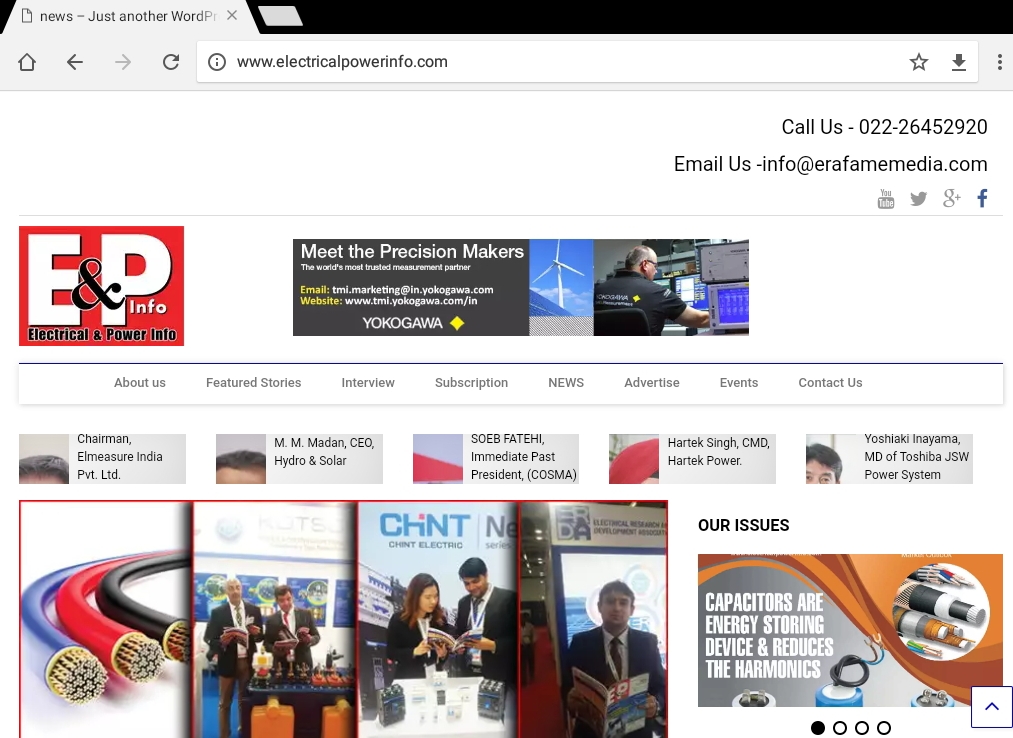Open the Featured Stories menu
Viewport: 1013px width, 738px height.
tap(253, 383)
